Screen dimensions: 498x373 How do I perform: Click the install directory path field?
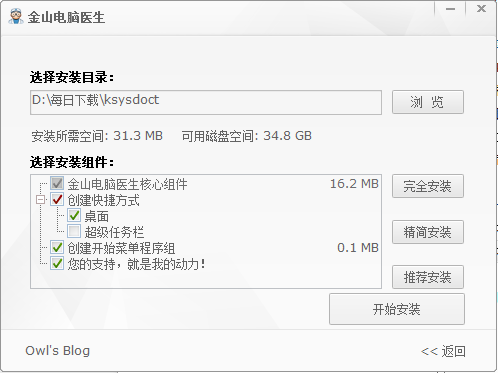[x=206, y=102]
